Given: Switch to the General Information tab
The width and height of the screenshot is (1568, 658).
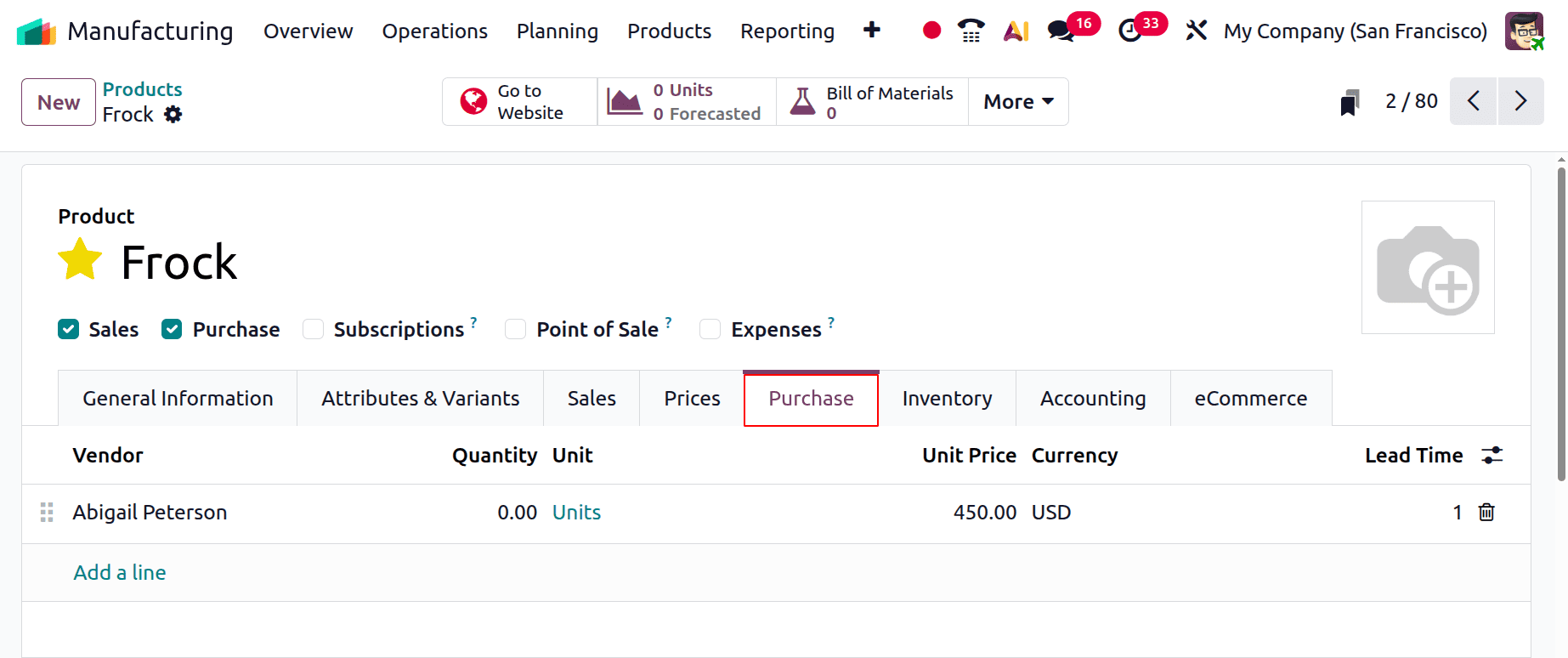Looking at the screenshot, I should (178, 398).
